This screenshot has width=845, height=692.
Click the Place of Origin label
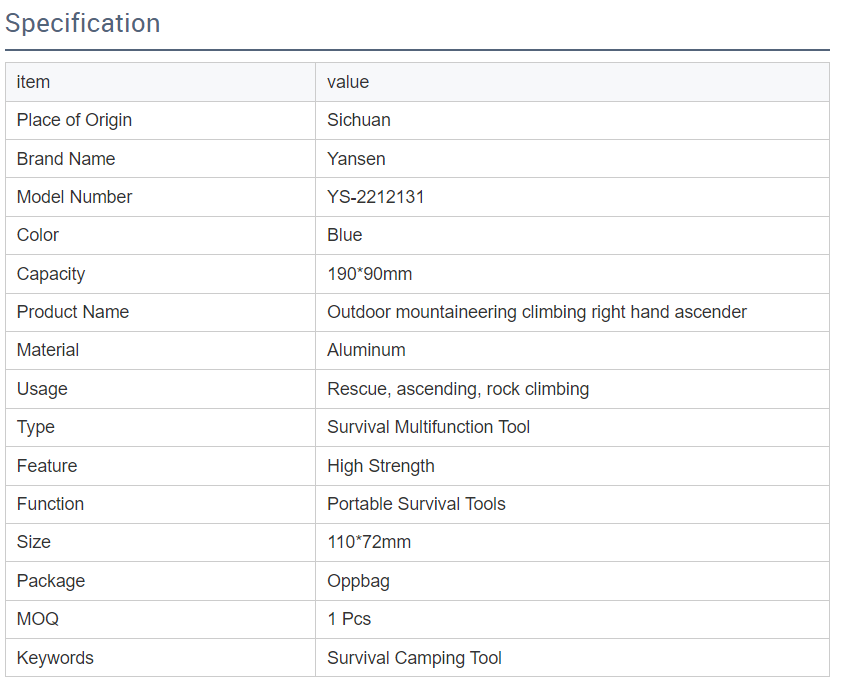coord(74,120)
